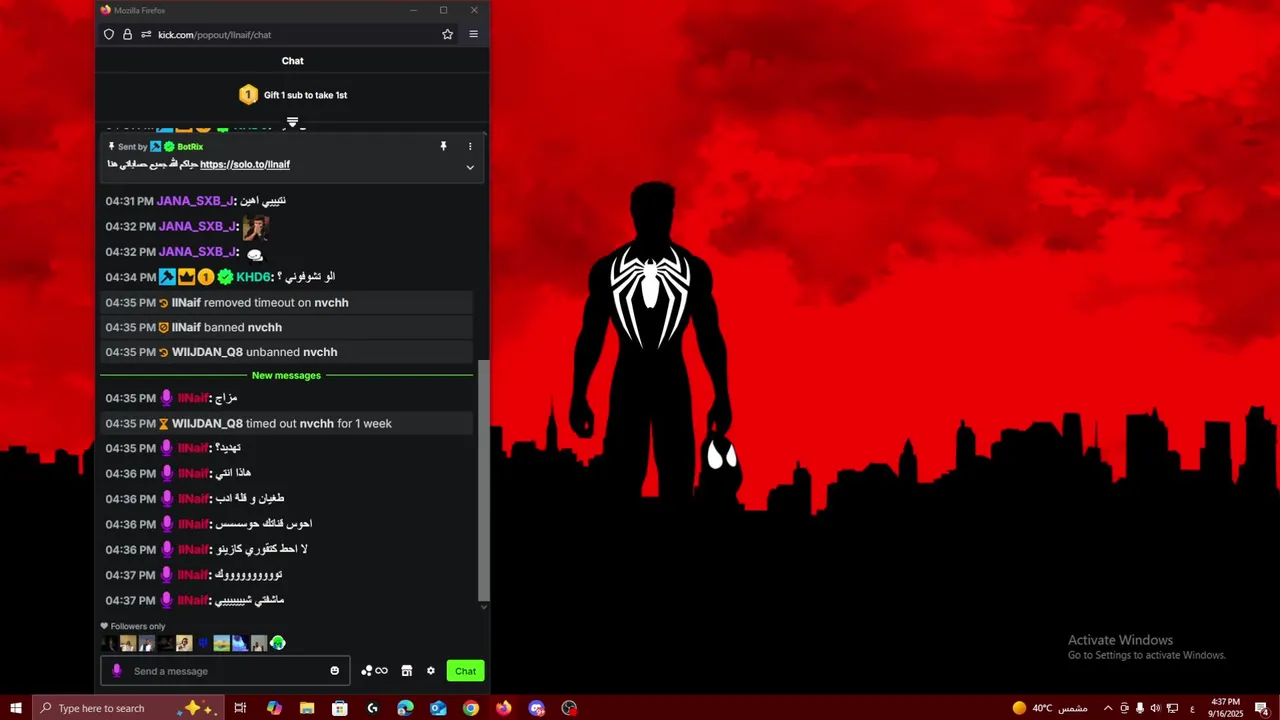Open Logitech G HUB taskbar icon
The width and height of the screenshot is (1280, 720).
(x=373, y=708)
